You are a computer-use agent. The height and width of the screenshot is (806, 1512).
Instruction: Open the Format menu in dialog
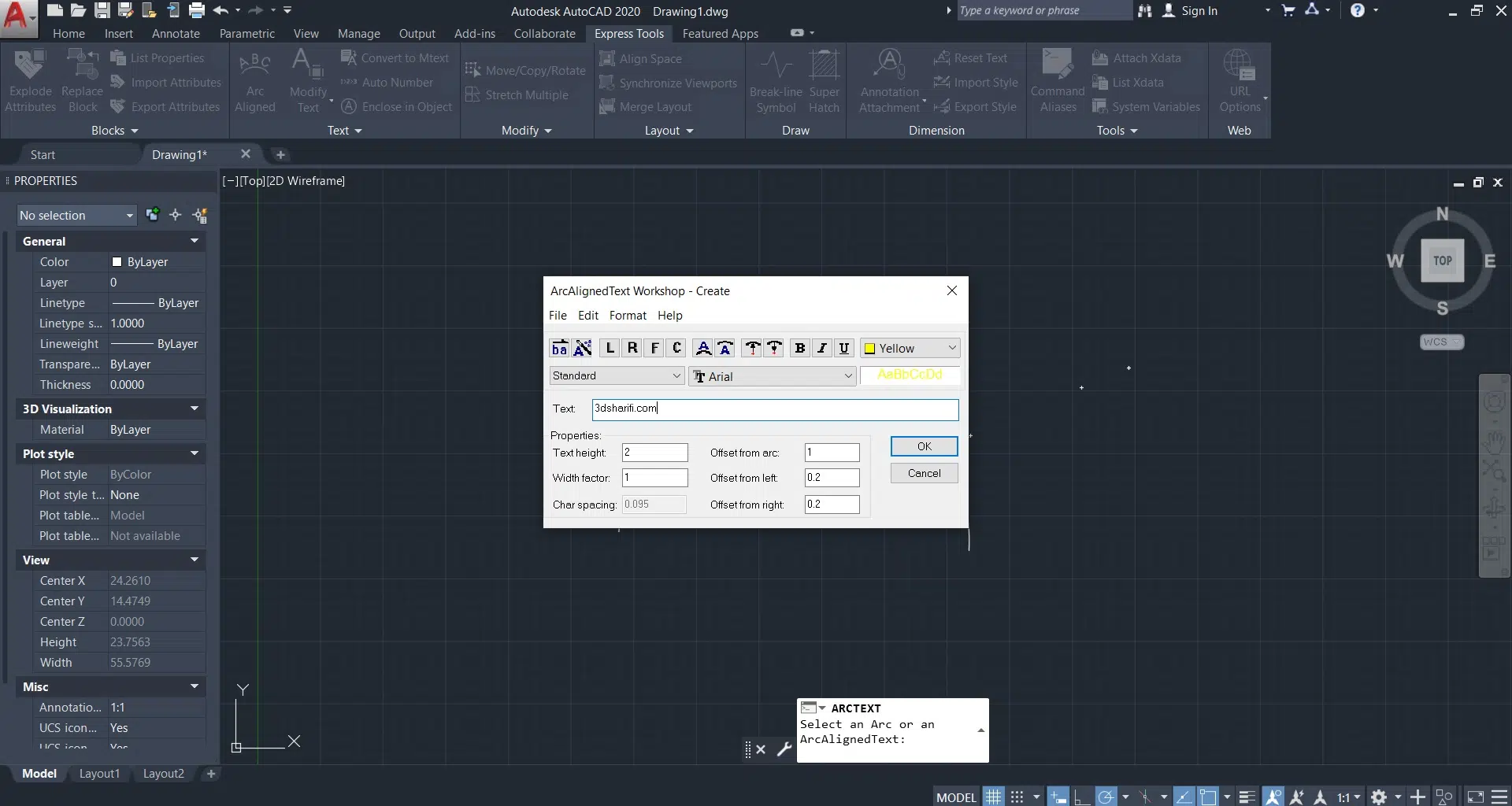pyautogui.click(x=627, y=316)
